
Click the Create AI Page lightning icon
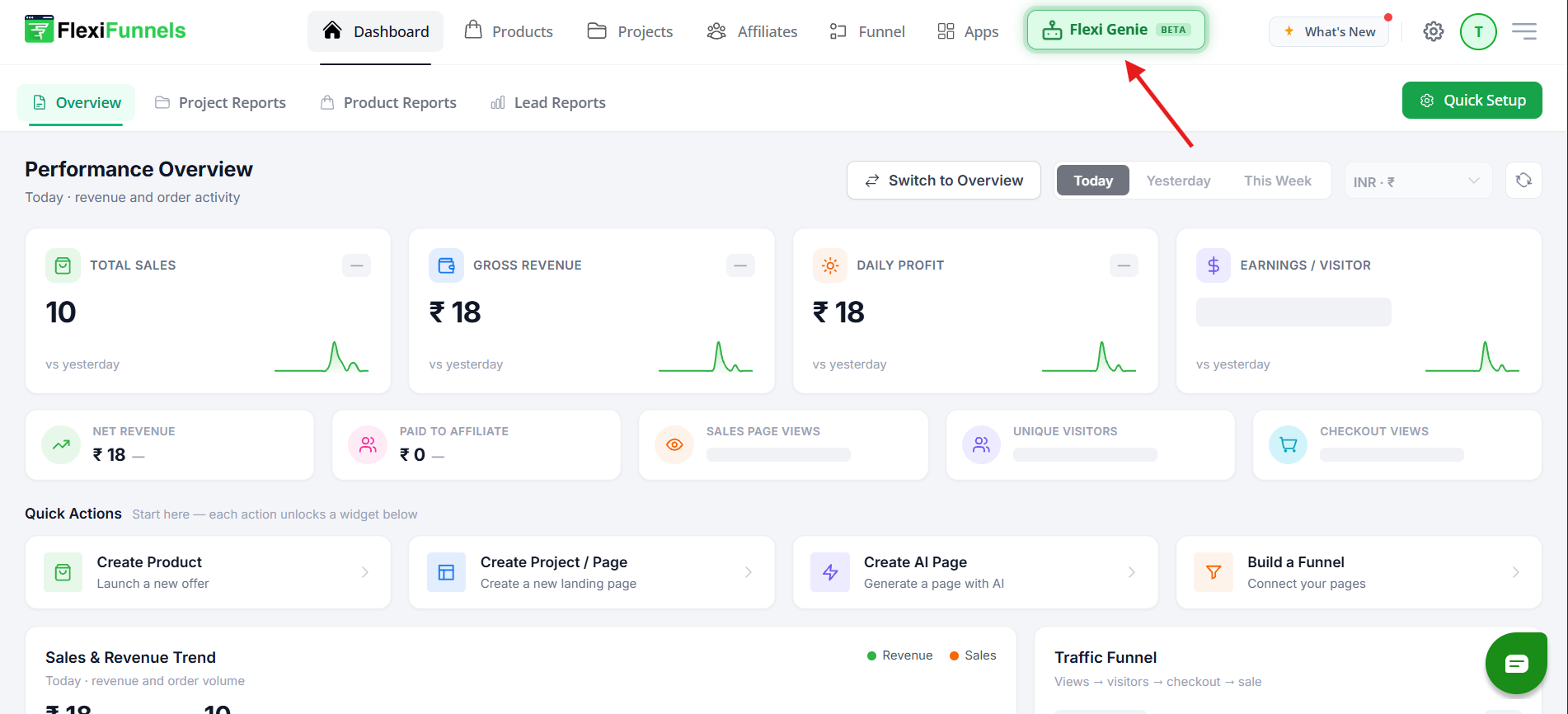tap(830, 572)
